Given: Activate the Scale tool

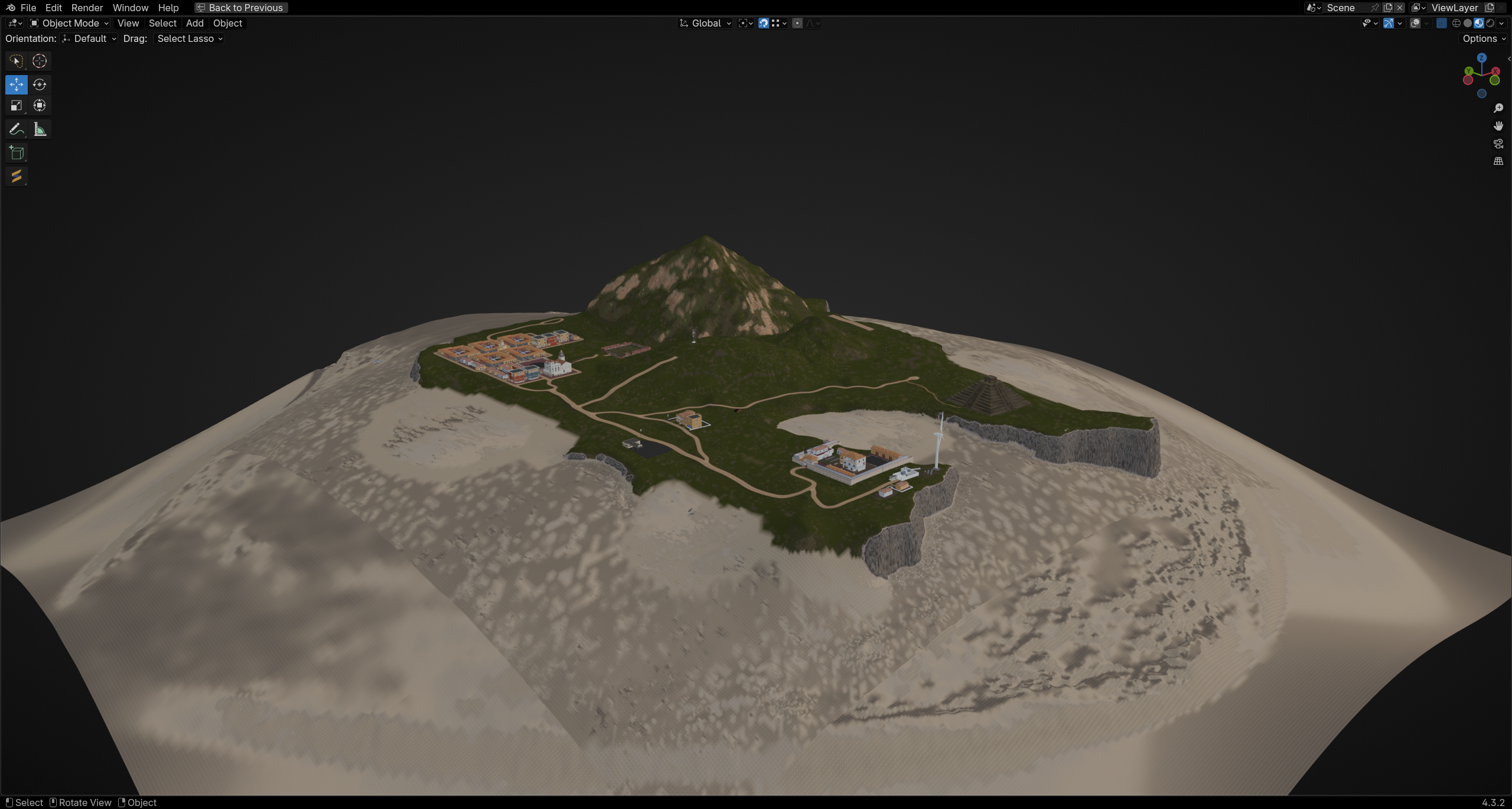Looking at the screenshot, I should [x=17, y=106].
